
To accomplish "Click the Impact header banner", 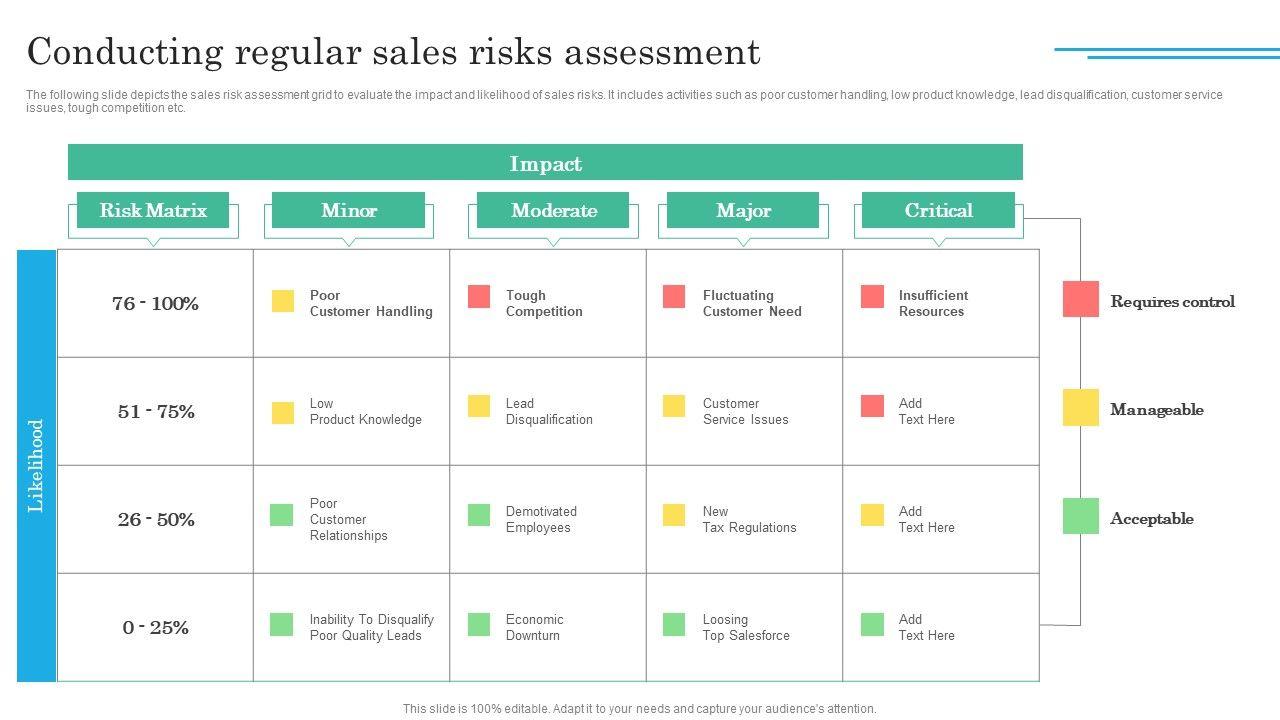I will (x=545, y=163).
